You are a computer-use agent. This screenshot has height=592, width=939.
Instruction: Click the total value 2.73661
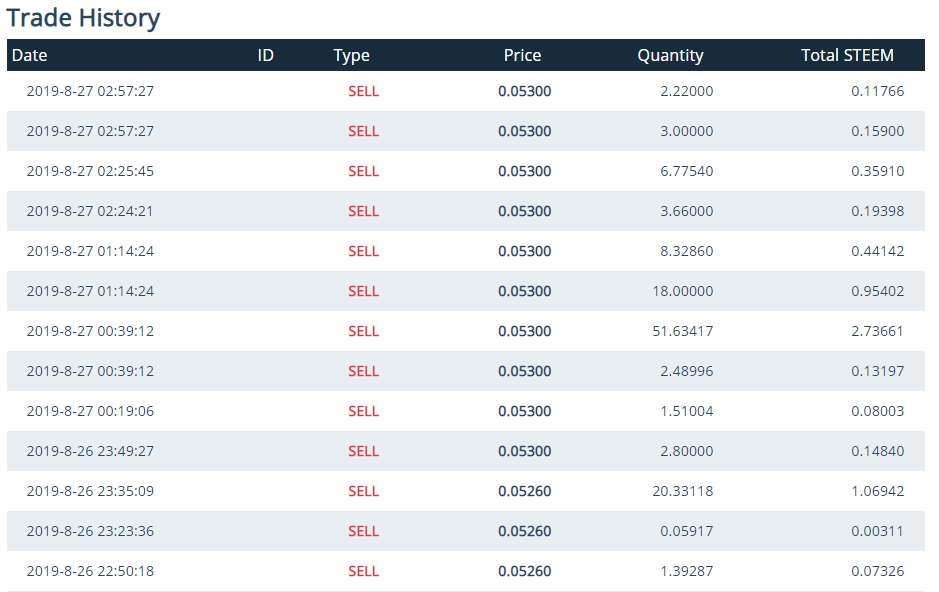click(877, 331)
